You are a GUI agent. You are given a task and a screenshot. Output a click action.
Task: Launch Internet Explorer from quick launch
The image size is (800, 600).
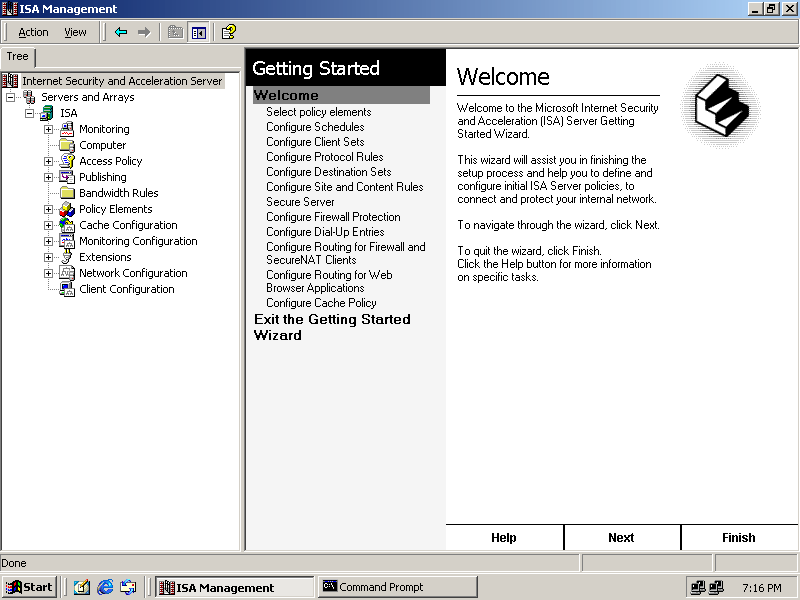[105, 587]
